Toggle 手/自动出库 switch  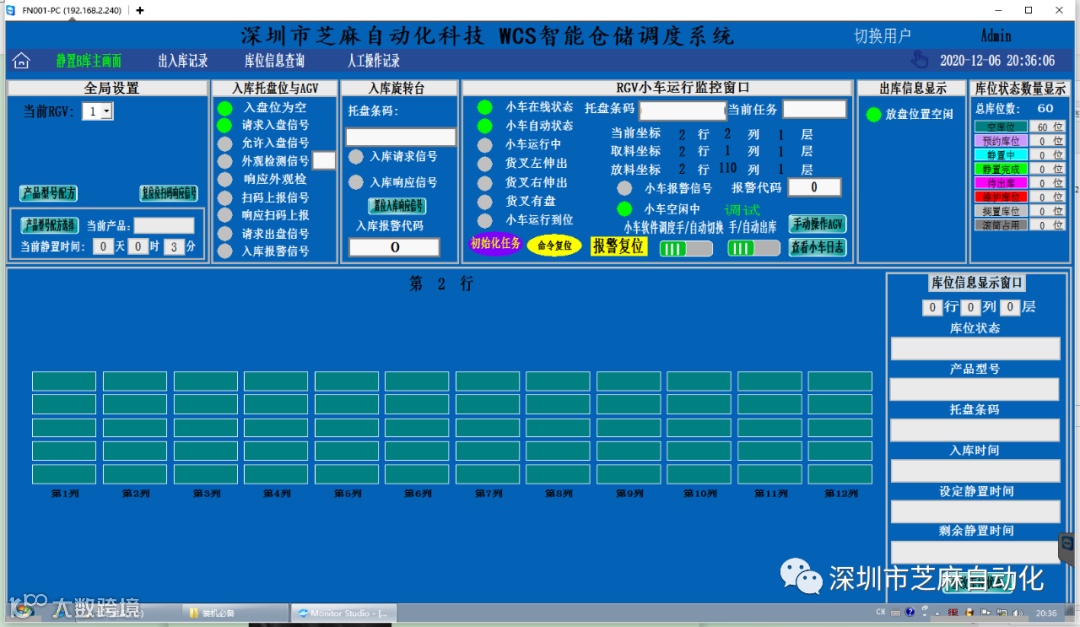754,248
